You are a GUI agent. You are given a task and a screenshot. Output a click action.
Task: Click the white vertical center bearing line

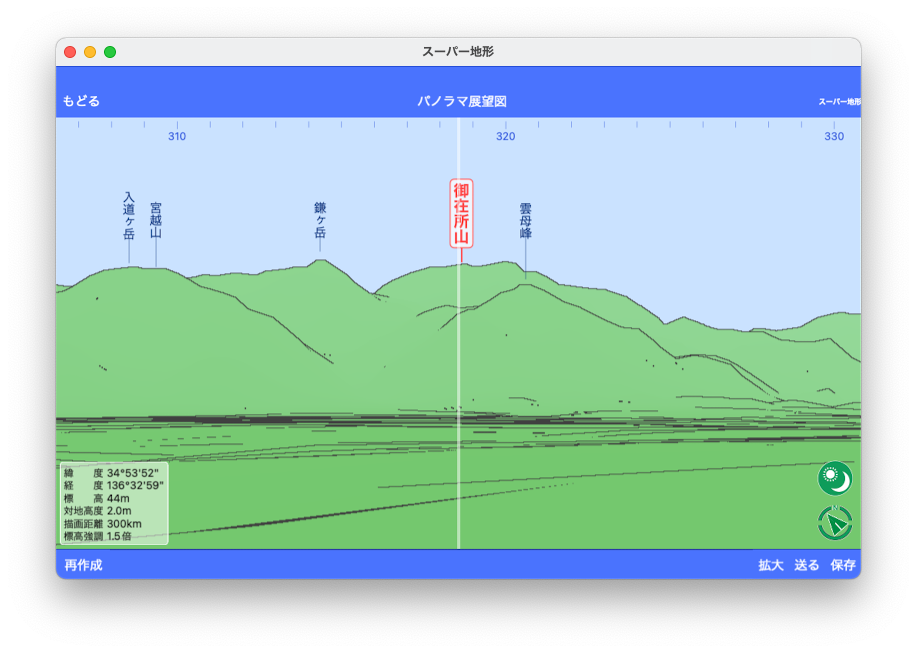[x=458, y=400]
